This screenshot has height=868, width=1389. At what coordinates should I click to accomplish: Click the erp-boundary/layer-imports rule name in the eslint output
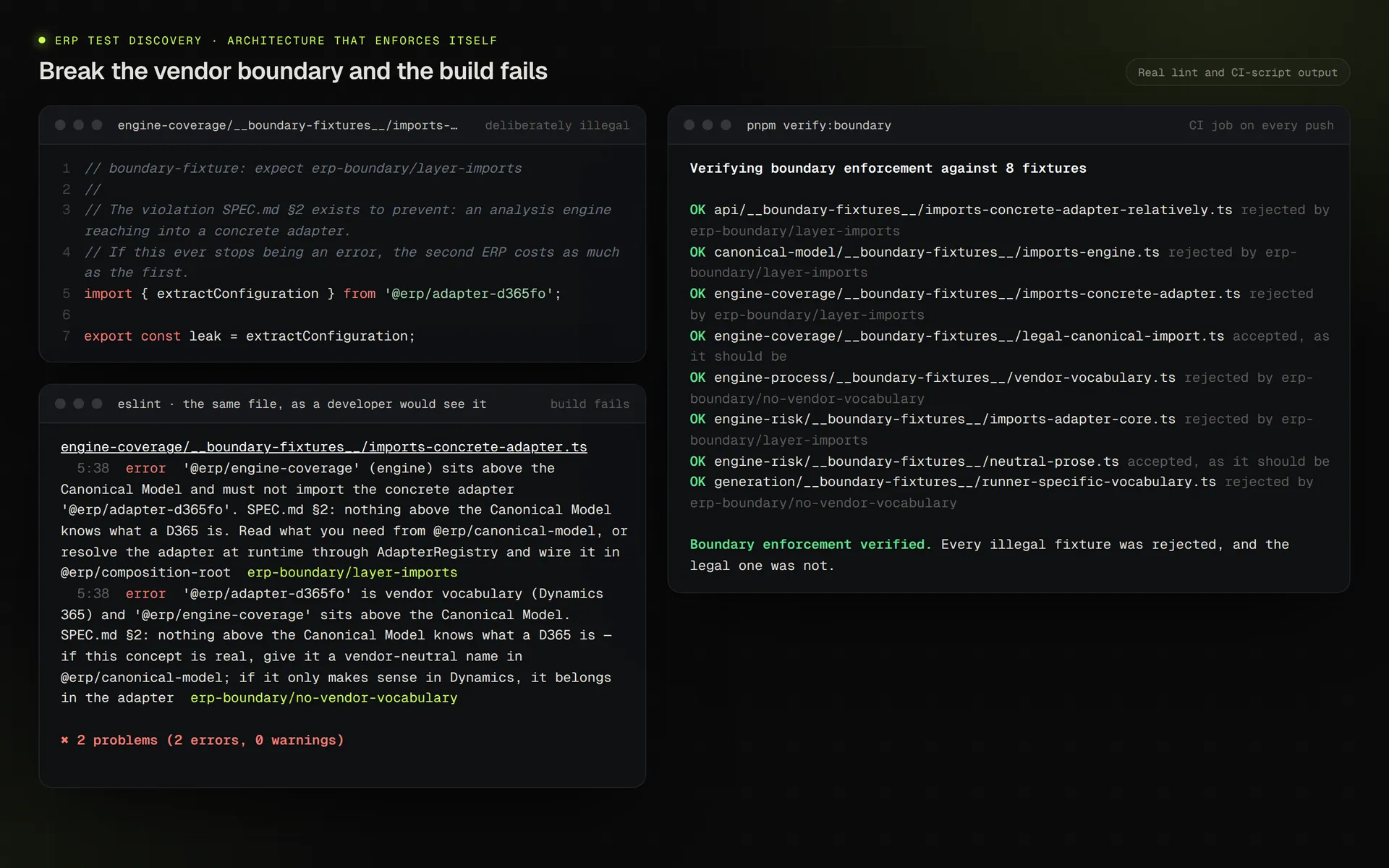click(352, 572)
